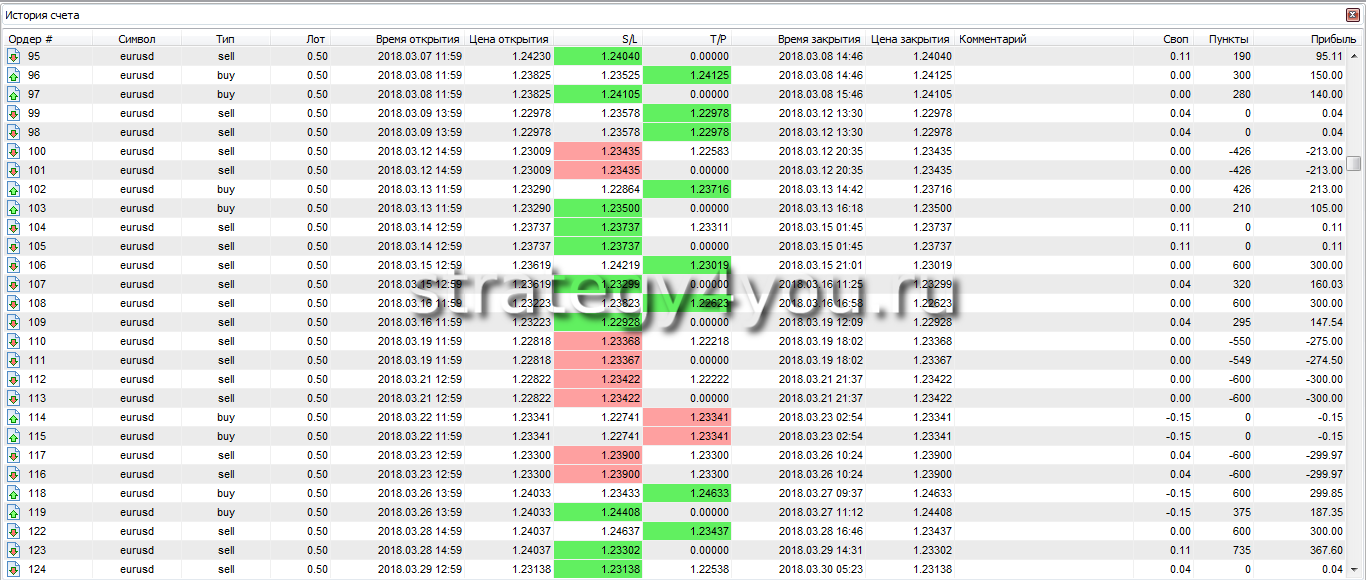The height and width of the screenshot is (580, 1366).
Task: Select the red S/L cell of order 112
Action: tap(598, 379)
